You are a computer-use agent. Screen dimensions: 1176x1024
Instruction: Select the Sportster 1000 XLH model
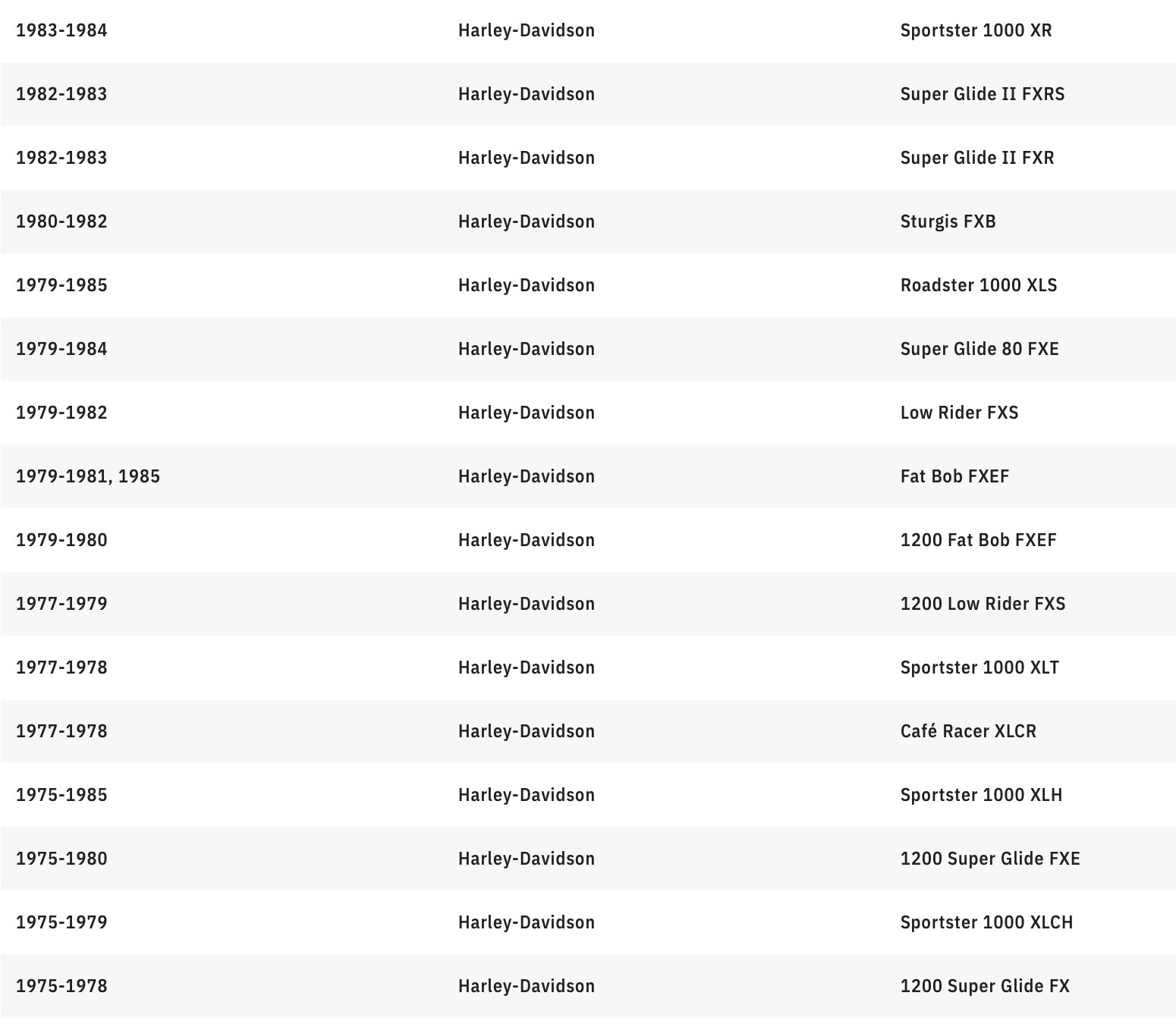point(981,795)
